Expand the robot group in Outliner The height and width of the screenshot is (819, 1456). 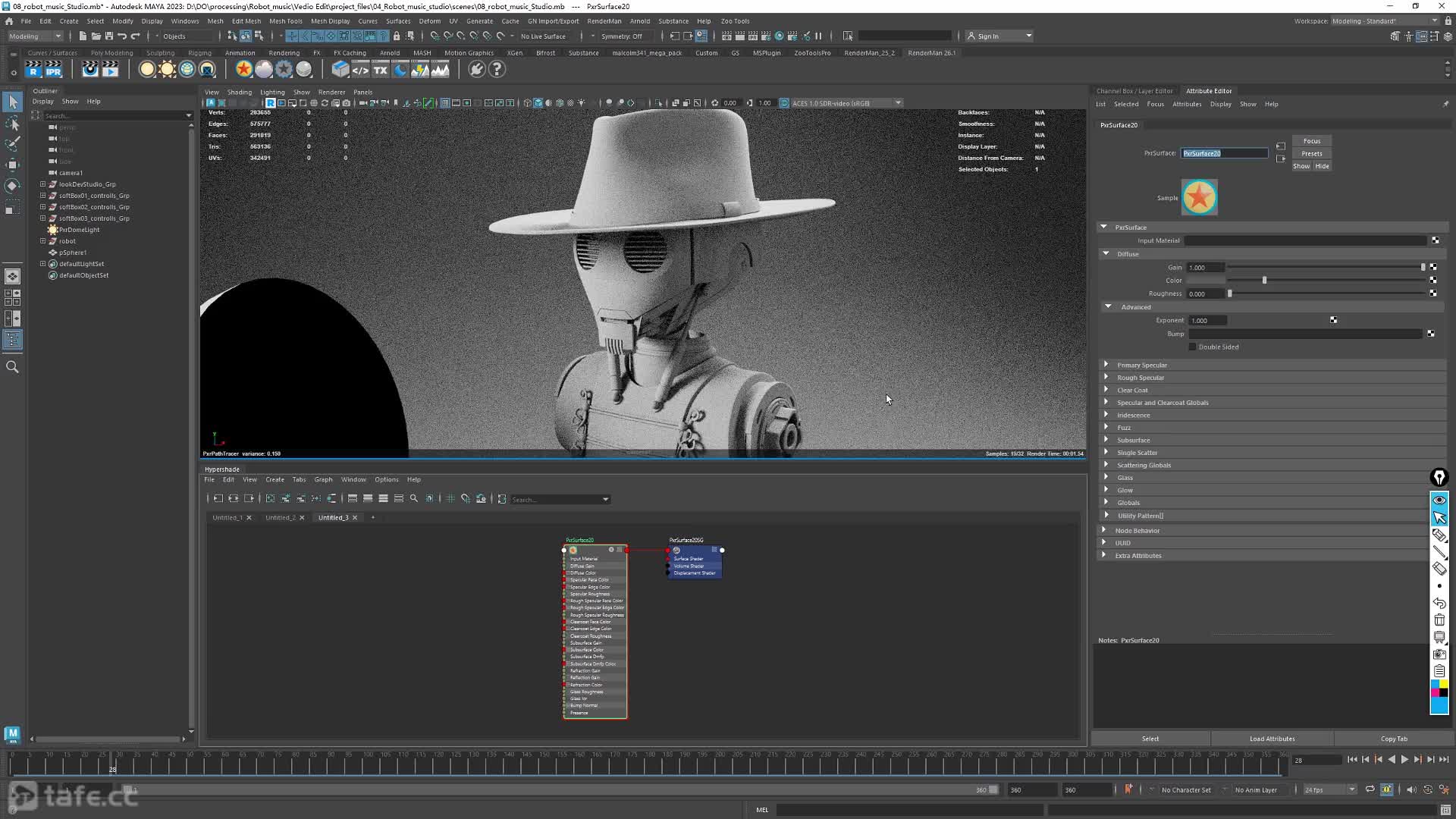pyautogui.click(x=43, y=241)
